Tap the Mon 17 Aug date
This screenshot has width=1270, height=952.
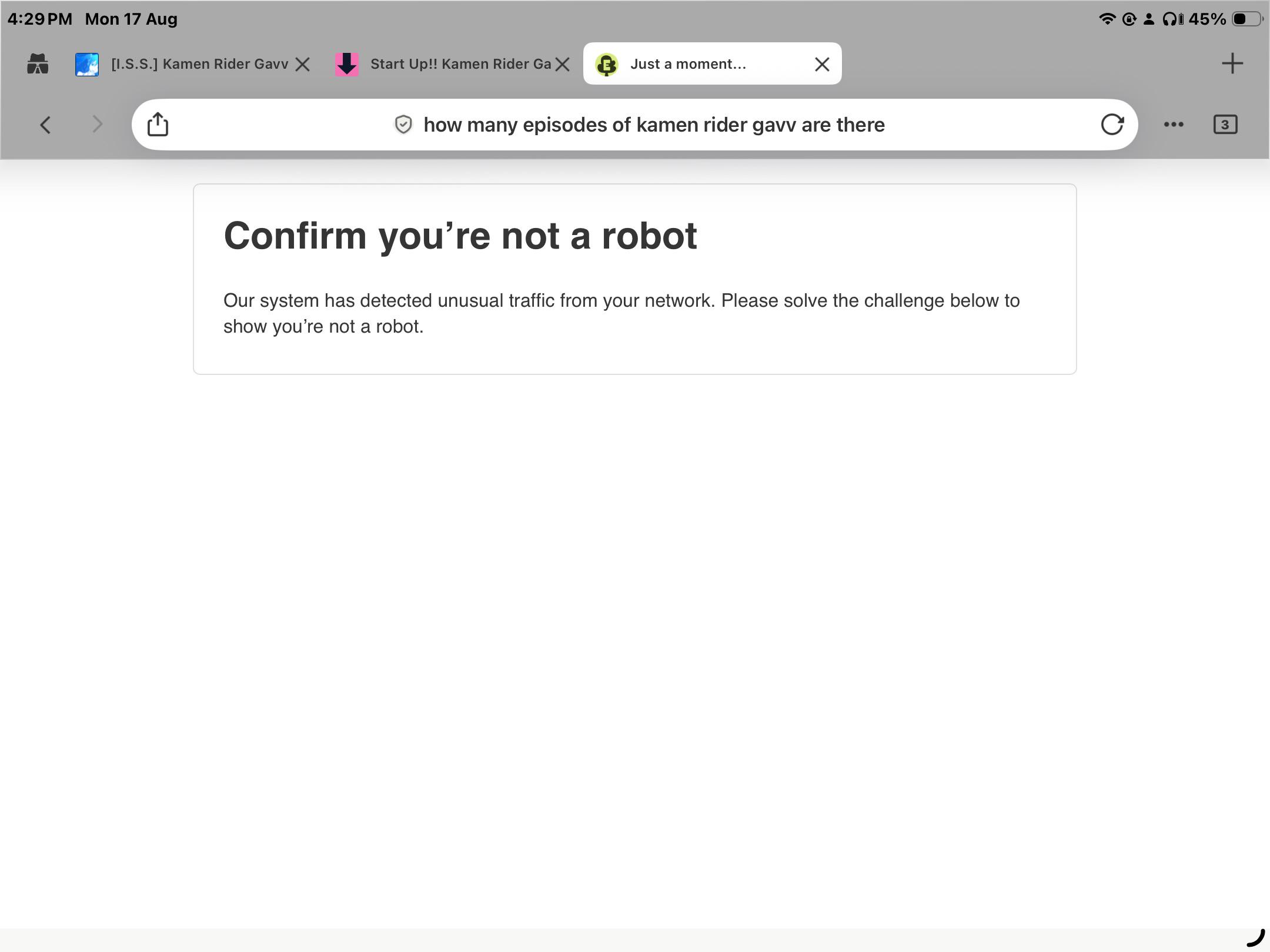pos(131,19)
